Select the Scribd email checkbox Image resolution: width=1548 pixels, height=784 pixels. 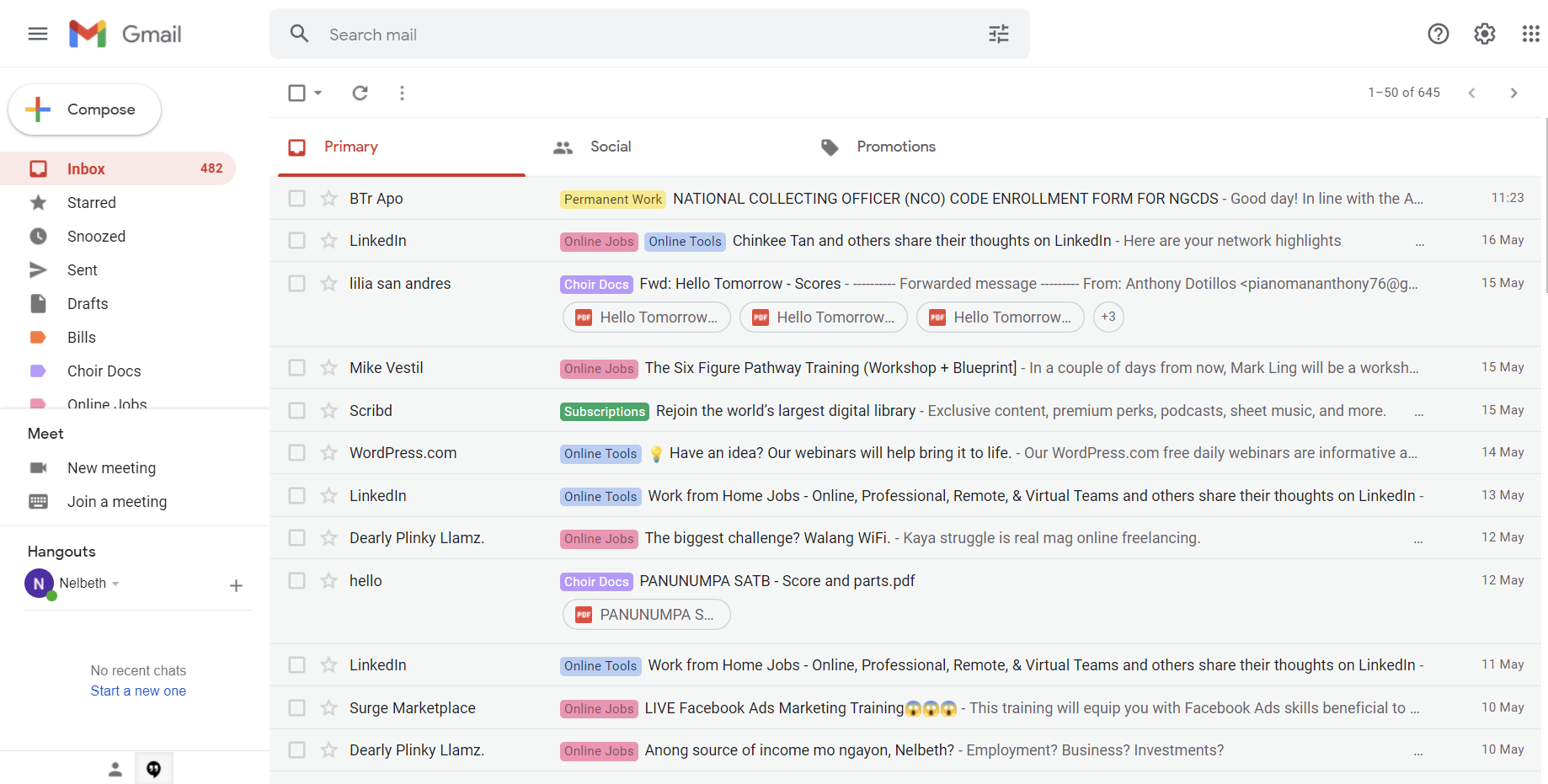pyautogui.click(x=296, y=410)
